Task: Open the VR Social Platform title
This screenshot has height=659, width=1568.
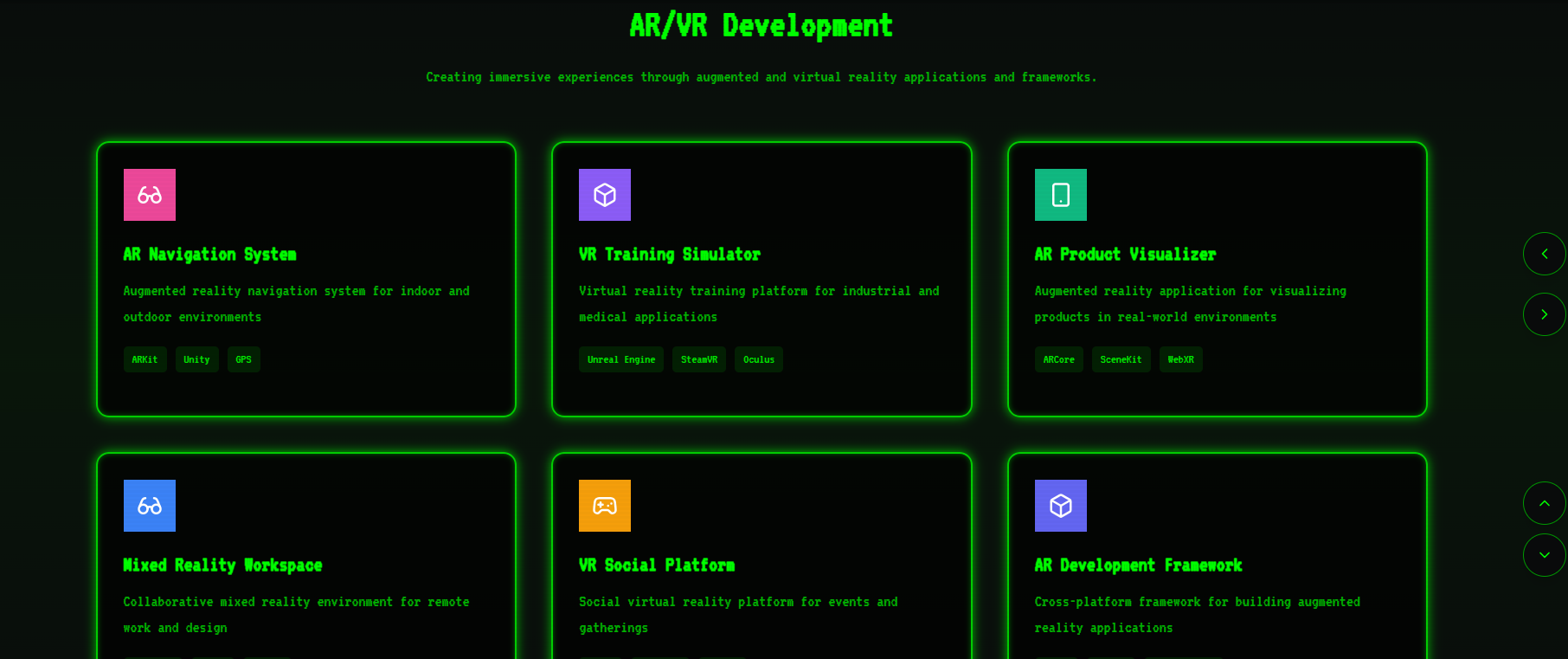Action: point(657,565)
